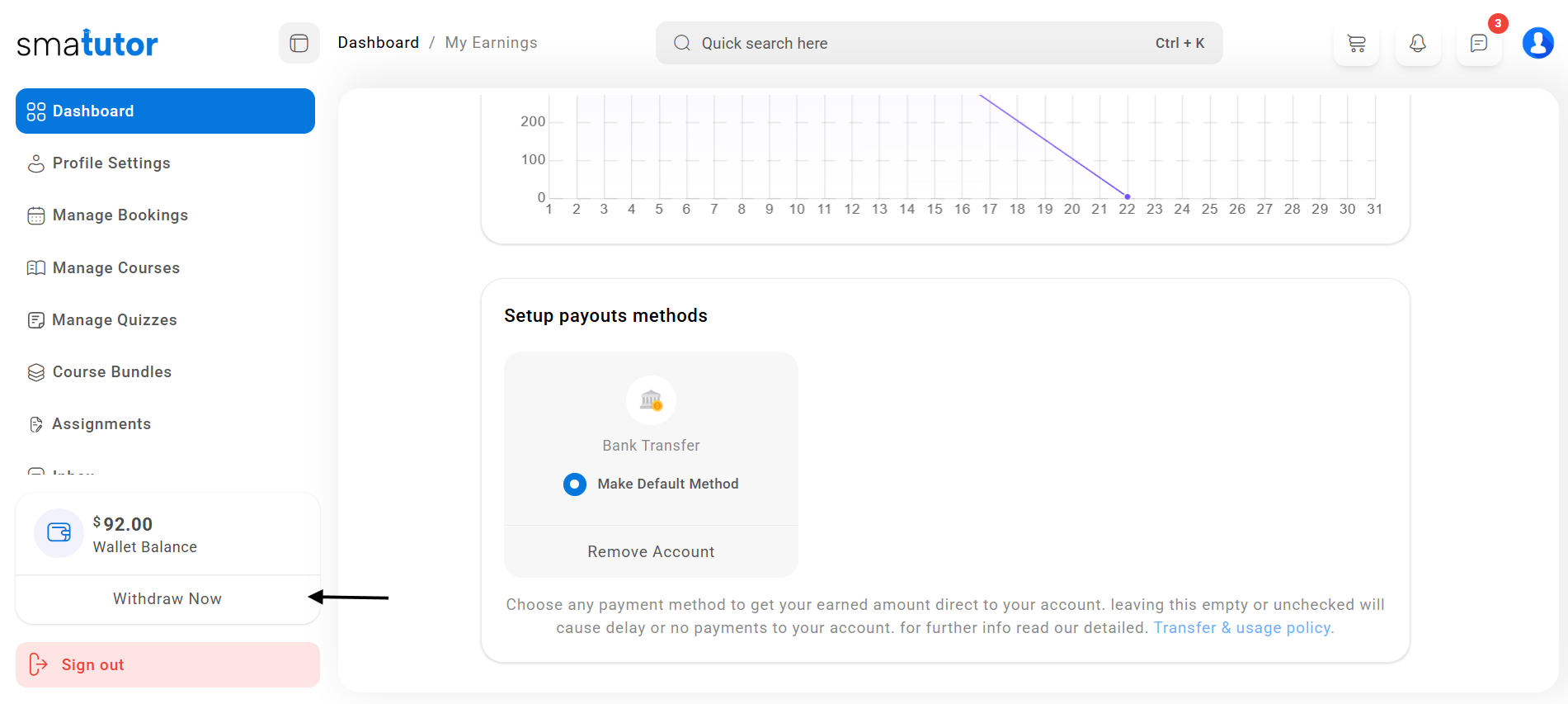Open Dashboard in the sidebar
The image size is (1568, 704).
tap(165, 111)
